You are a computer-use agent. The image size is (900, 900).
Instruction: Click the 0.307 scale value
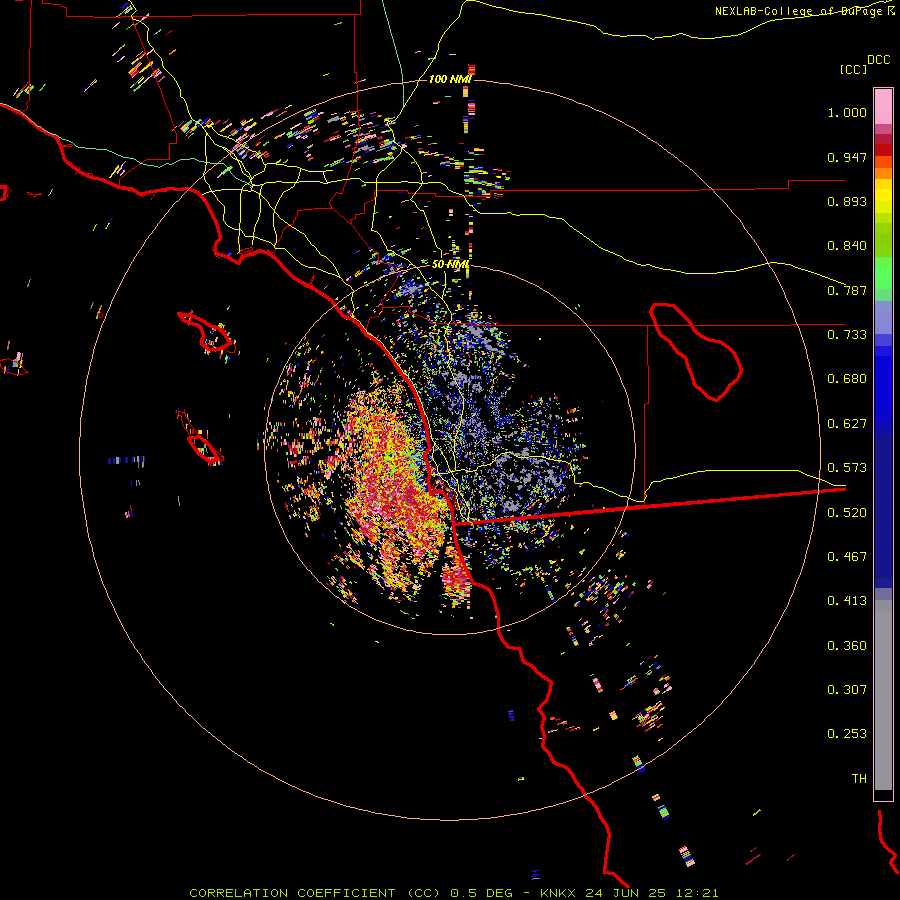point(847,690)
